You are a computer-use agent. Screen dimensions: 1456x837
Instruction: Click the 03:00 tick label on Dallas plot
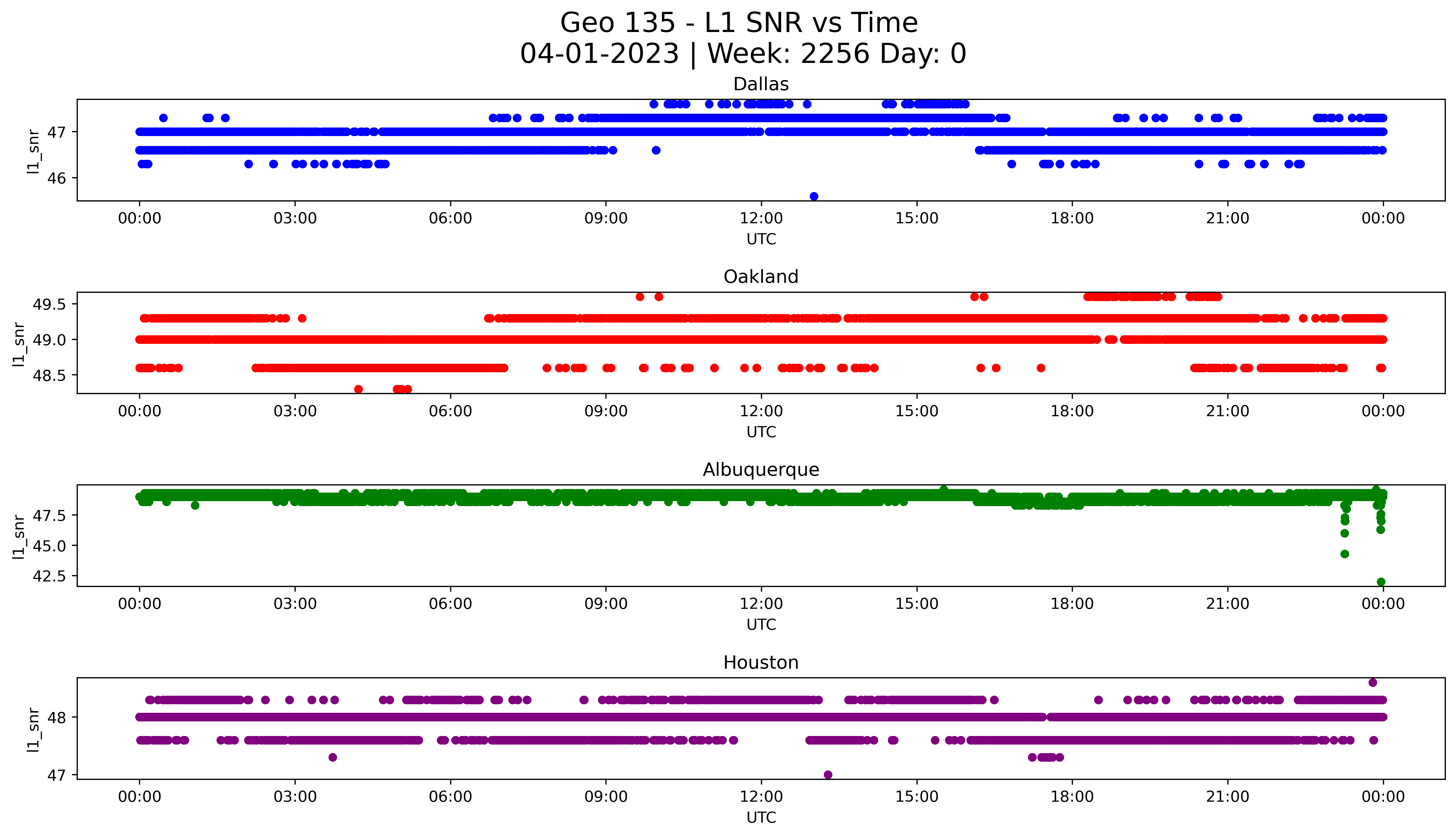coord(295,219)
